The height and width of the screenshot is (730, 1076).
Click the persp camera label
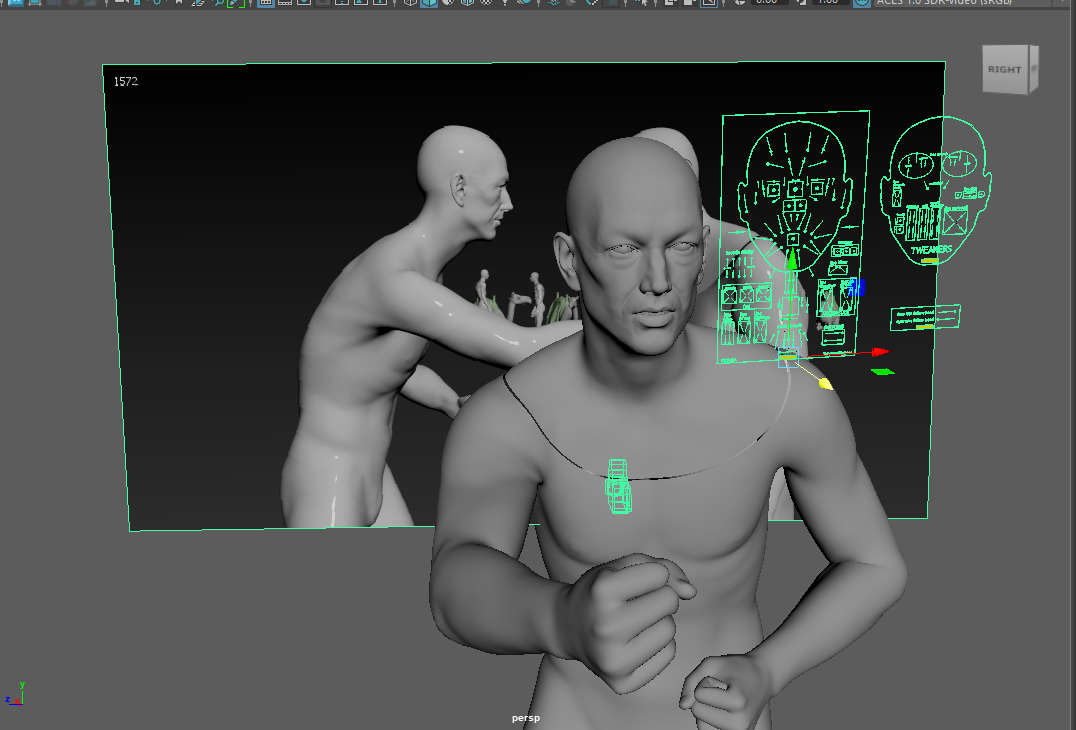click(525, 718)
